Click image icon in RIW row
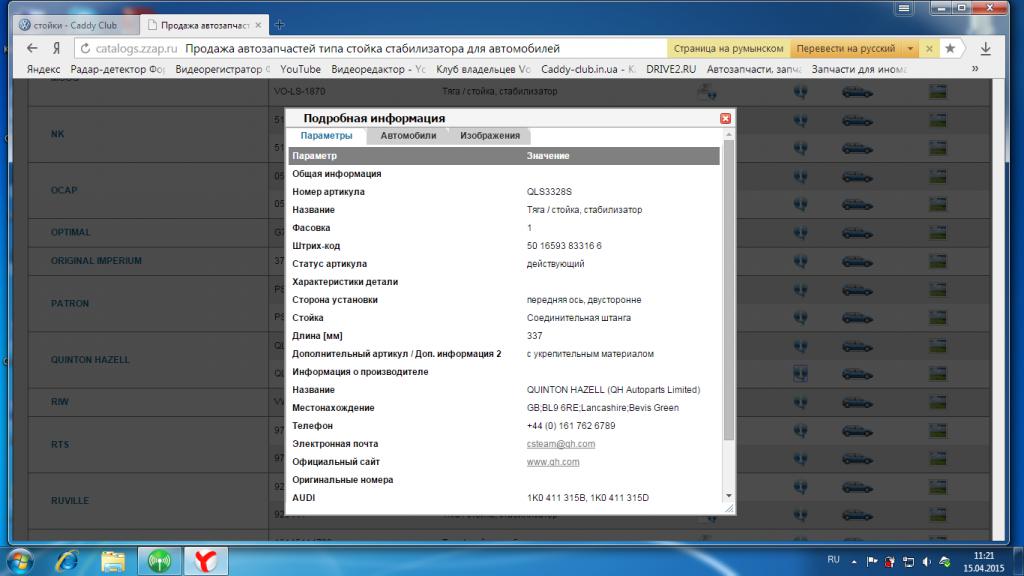 pos(938,402)
